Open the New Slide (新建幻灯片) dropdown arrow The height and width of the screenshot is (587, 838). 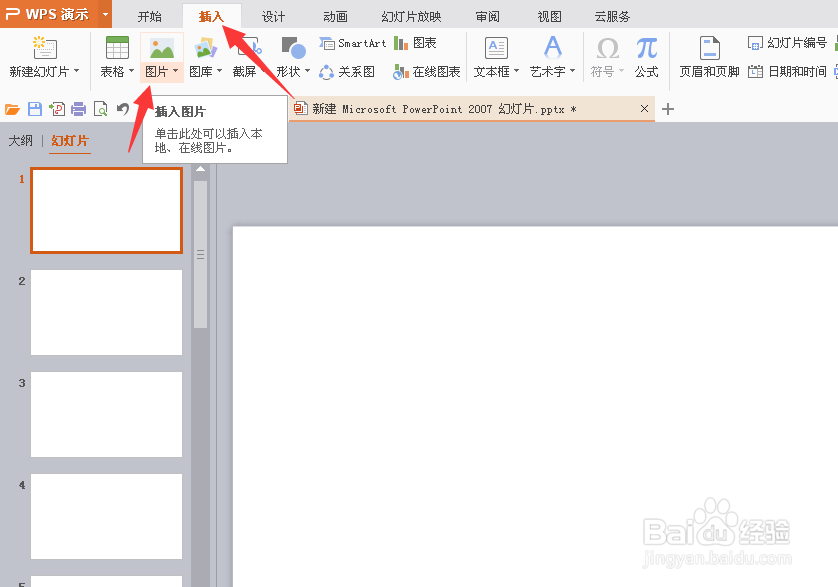point(76,71)
